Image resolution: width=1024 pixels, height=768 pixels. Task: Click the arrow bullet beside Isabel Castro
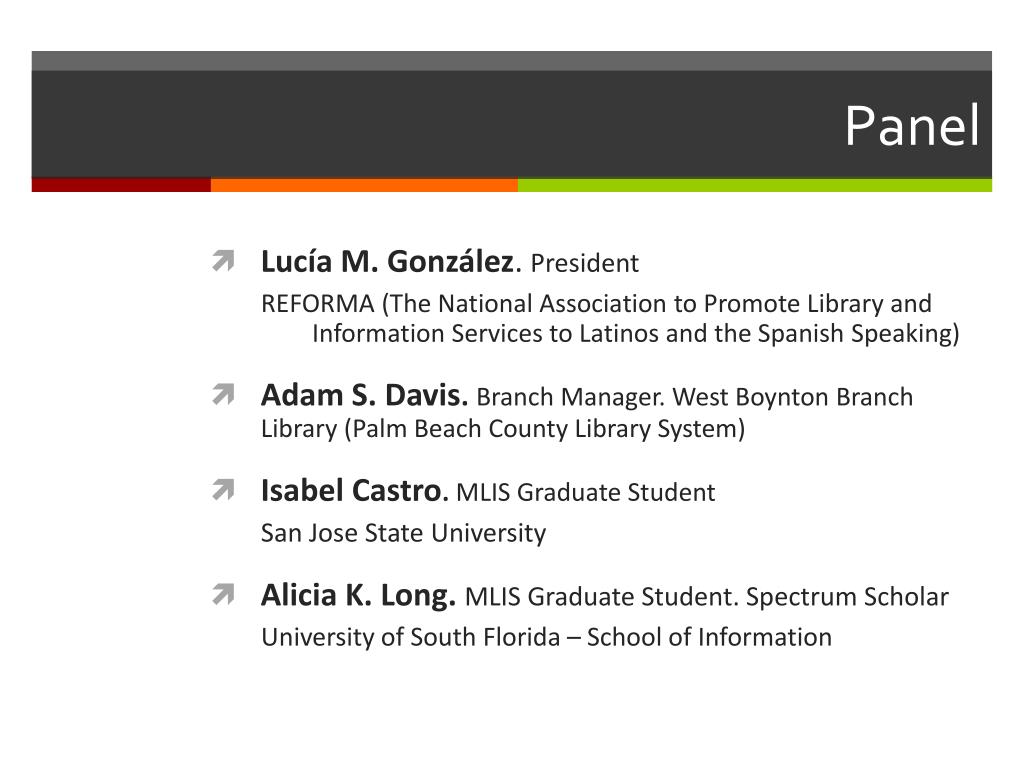tap(223, 490)
